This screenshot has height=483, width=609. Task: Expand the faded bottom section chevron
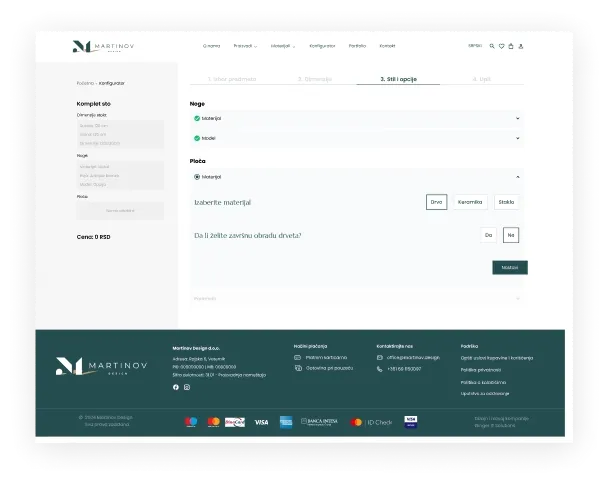coord(517,299)
